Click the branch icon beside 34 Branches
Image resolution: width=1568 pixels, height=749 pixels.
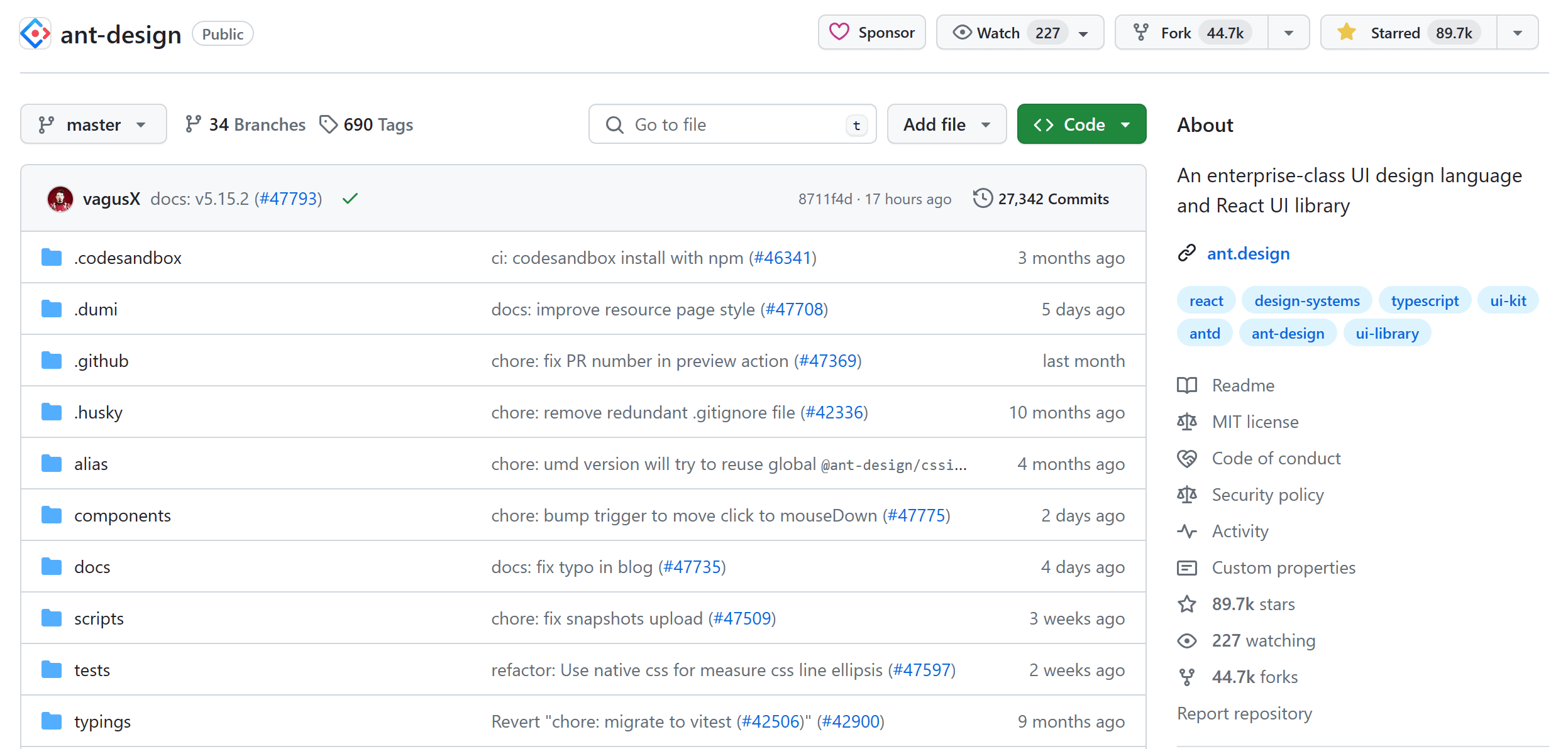pos(193,124)
